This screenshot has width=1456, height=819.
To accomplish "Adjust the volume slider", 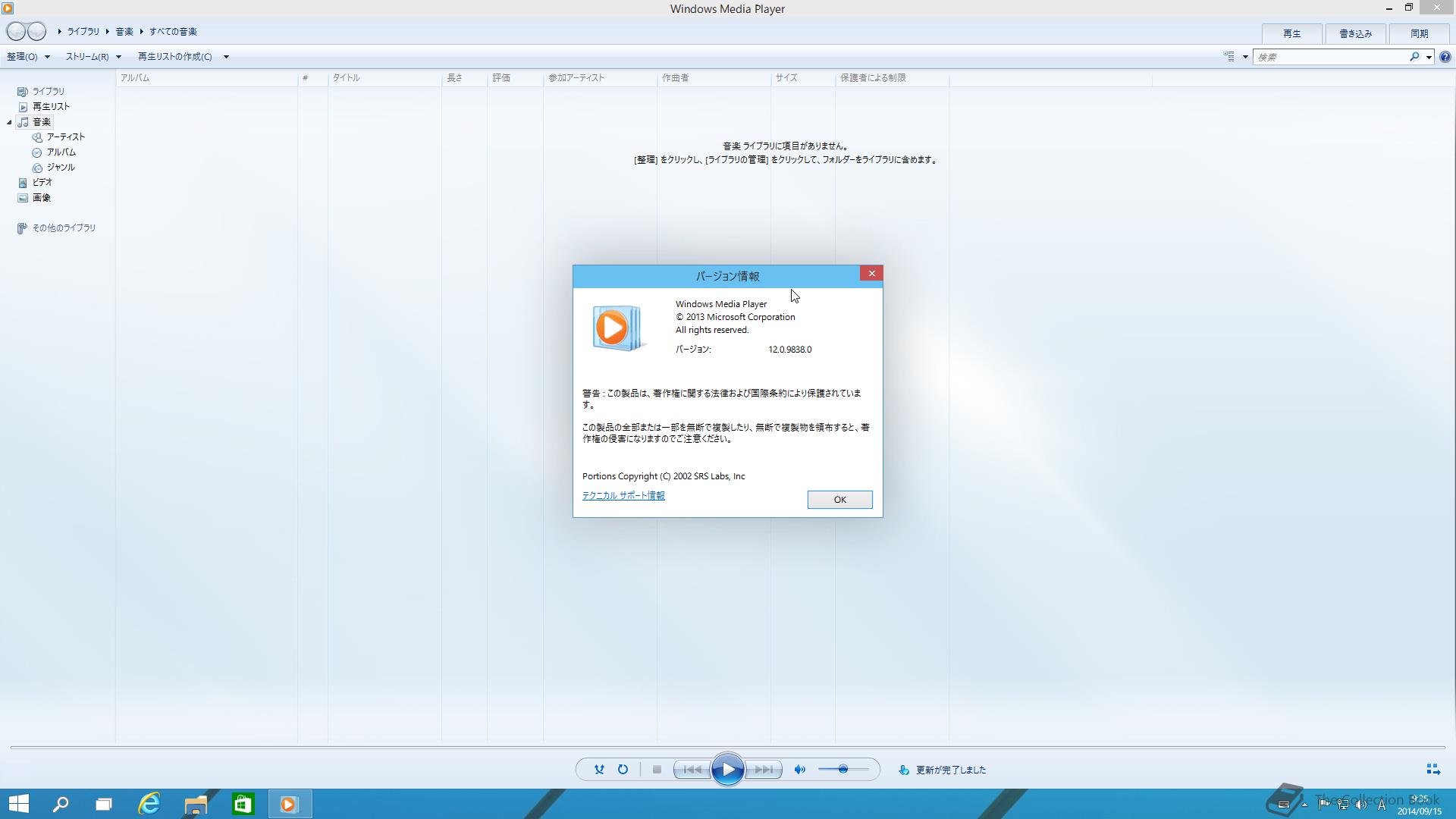I will [843, 770].
